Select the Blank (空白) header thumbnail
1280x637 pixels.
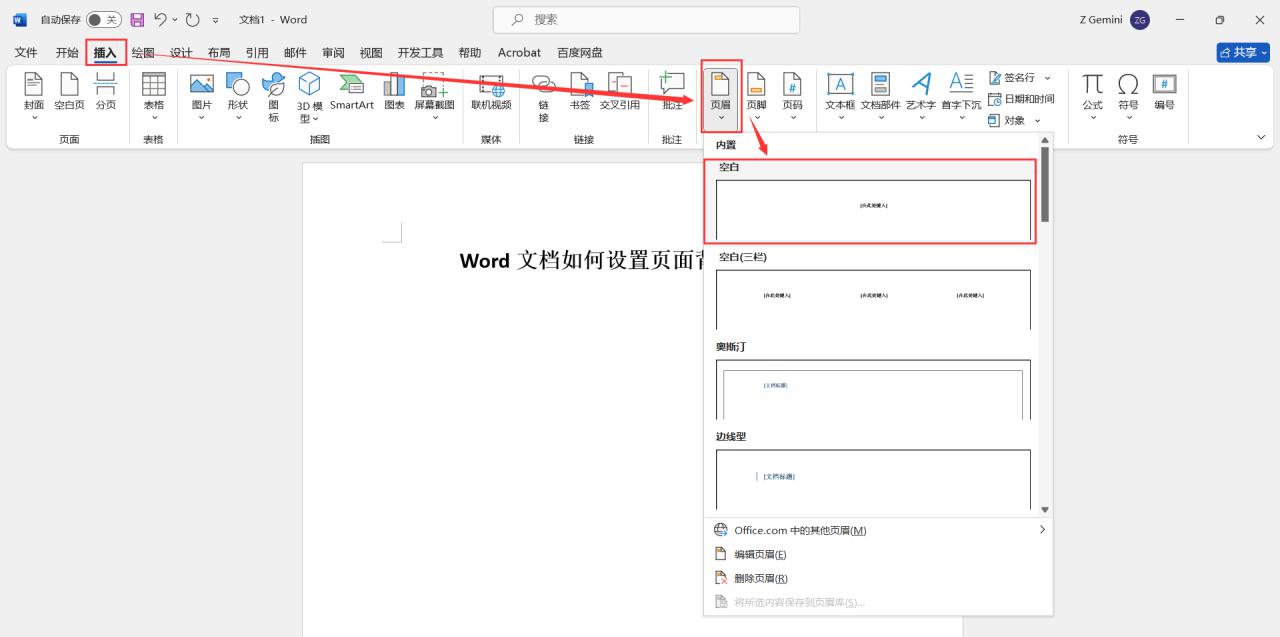[x=873, y=210]
